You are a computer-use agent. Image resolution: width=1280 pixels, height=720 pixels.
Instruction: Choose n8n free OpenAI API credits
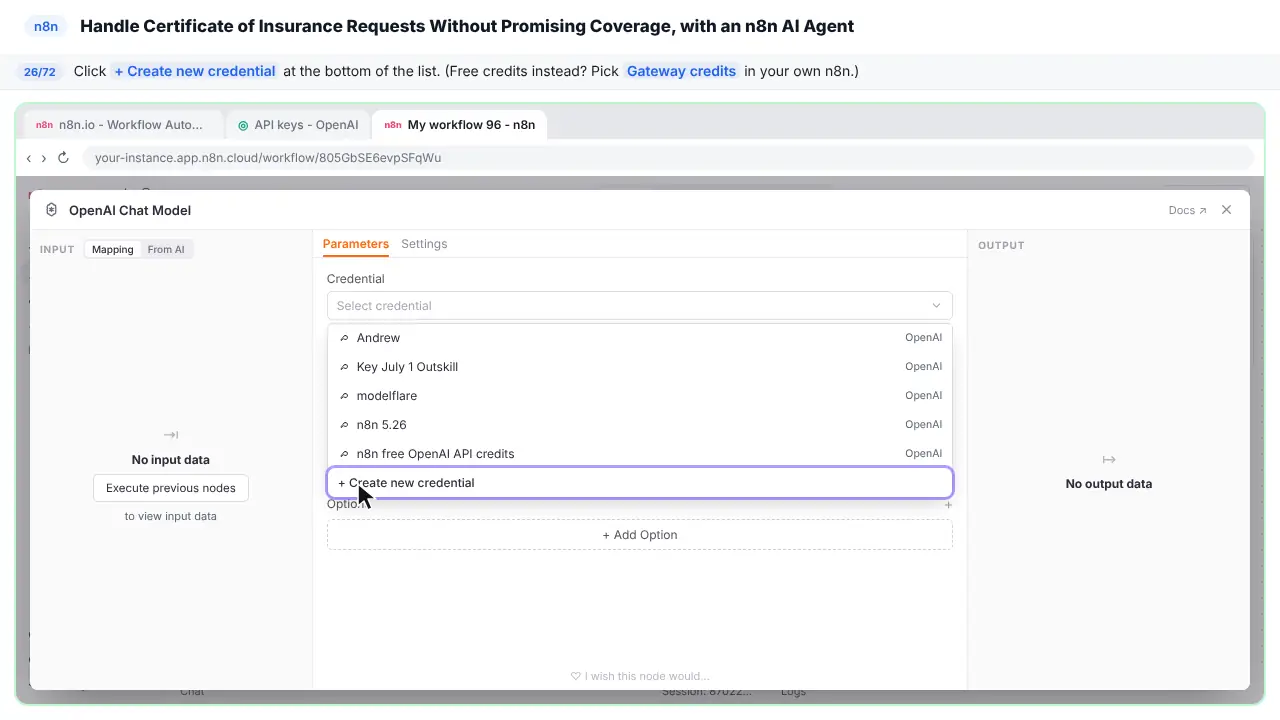click(x=640, y=454)
